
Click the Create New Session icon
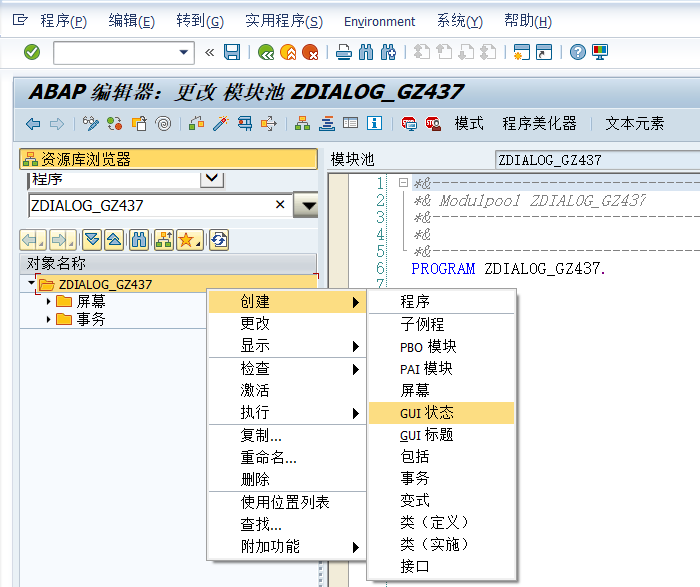point(522,52)
